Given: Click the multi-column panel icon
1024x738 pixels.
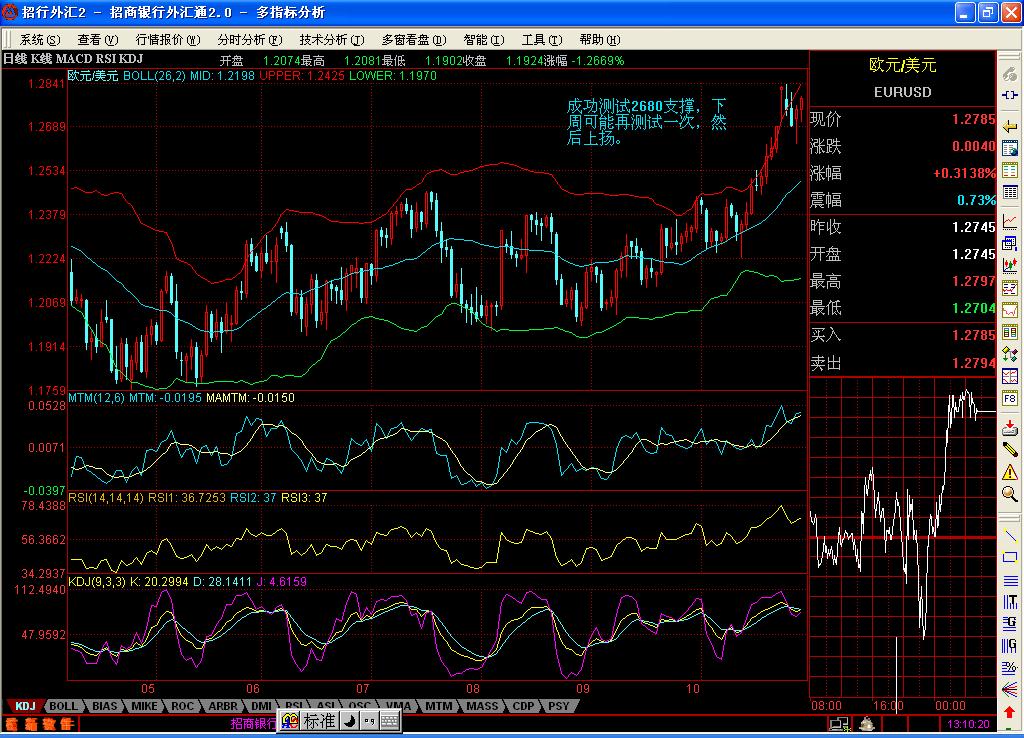Looking at the screenshot, I should 1010,332.
